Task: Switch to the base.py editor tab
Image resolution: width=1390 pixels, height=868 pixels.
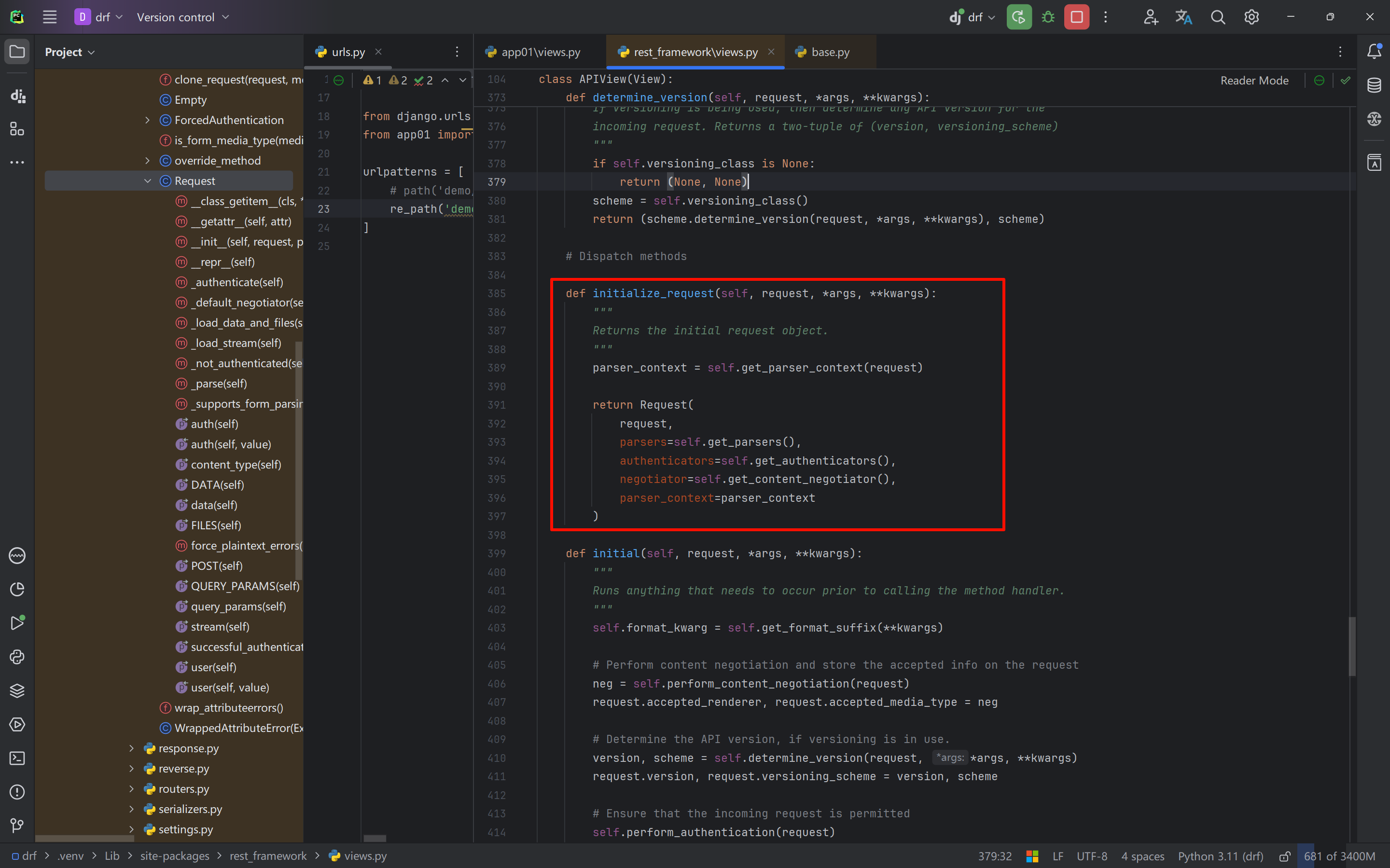Action: coord(830,52)
